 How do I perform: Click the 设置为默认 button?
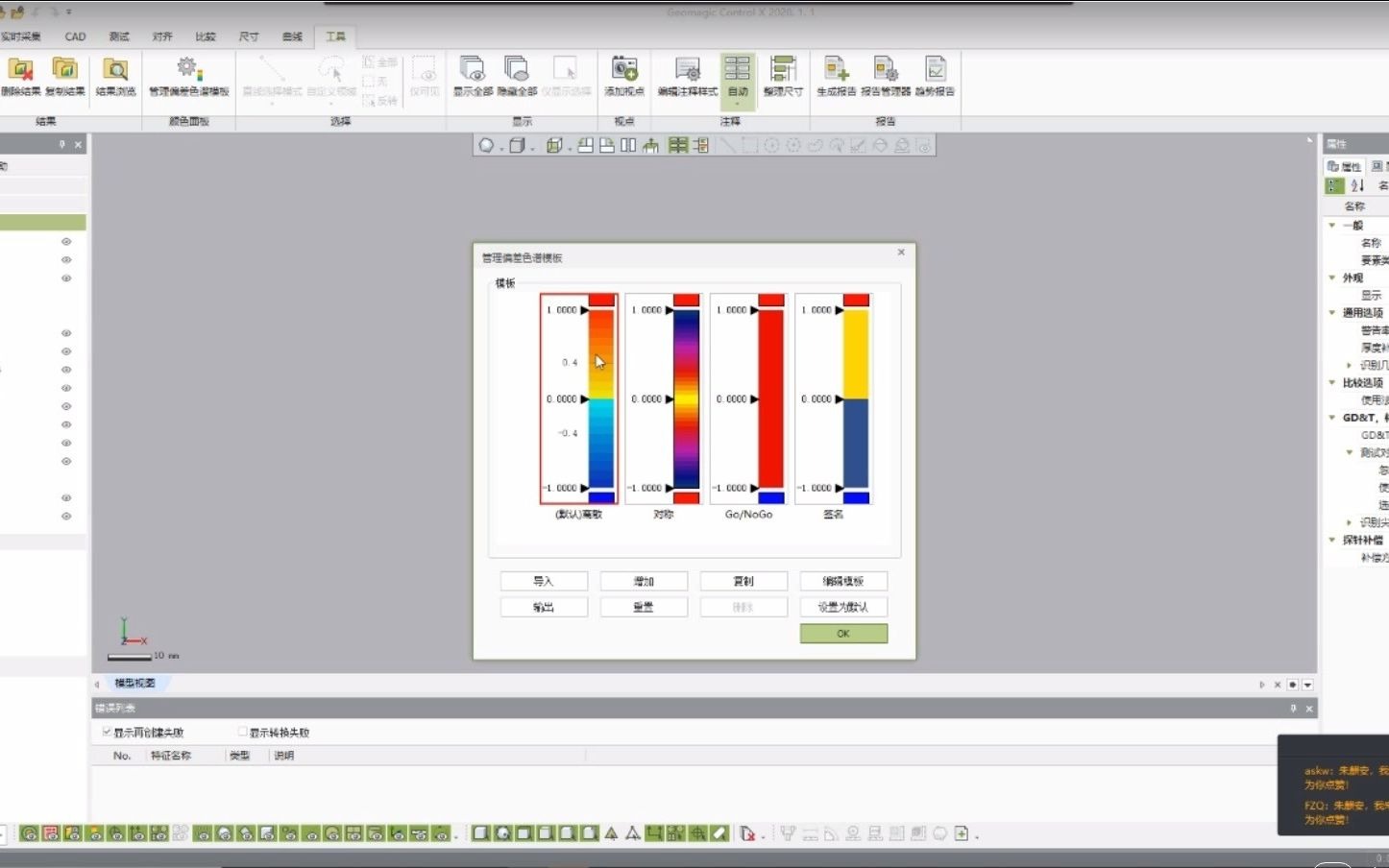(843, 607)
